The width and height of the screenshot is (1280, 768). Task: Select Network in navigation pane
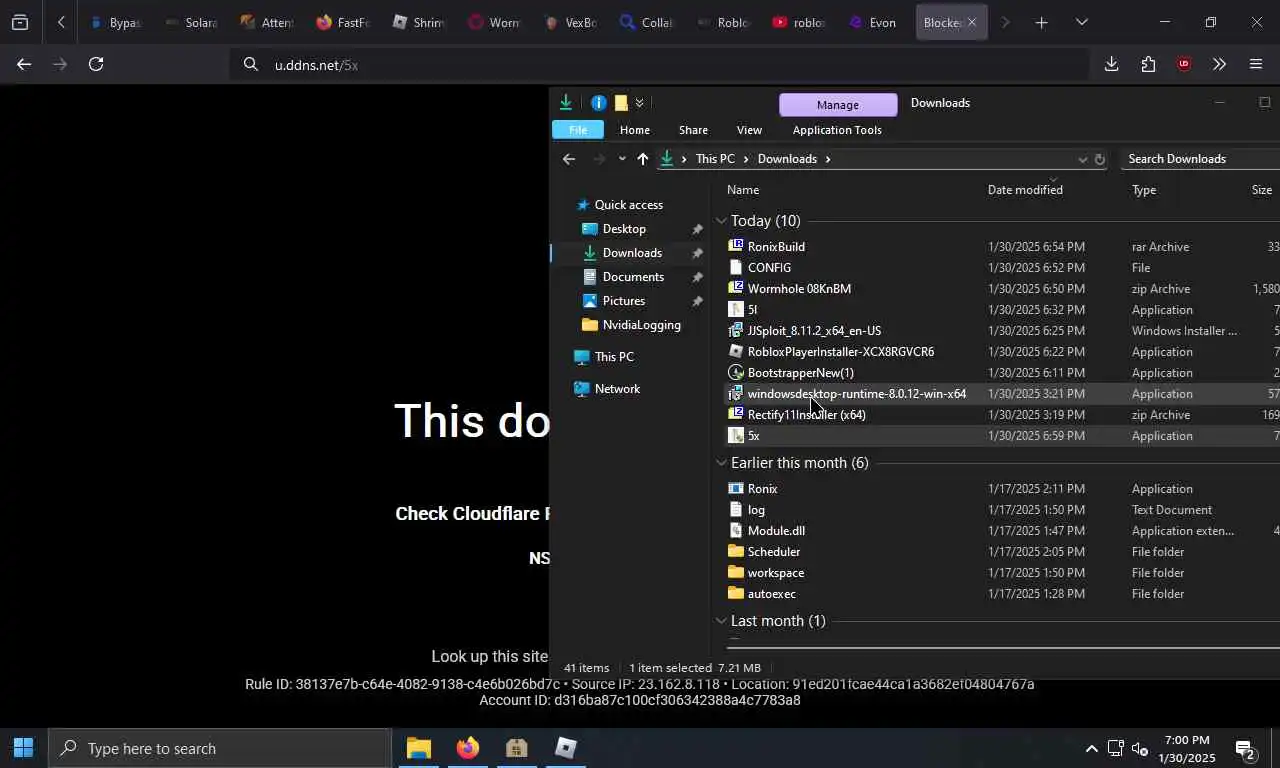pos(617,389)
